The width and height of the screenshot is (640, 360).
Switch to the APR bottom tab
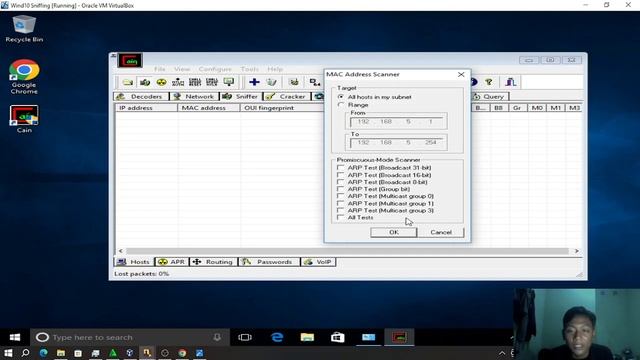click(x=172, y=262)
